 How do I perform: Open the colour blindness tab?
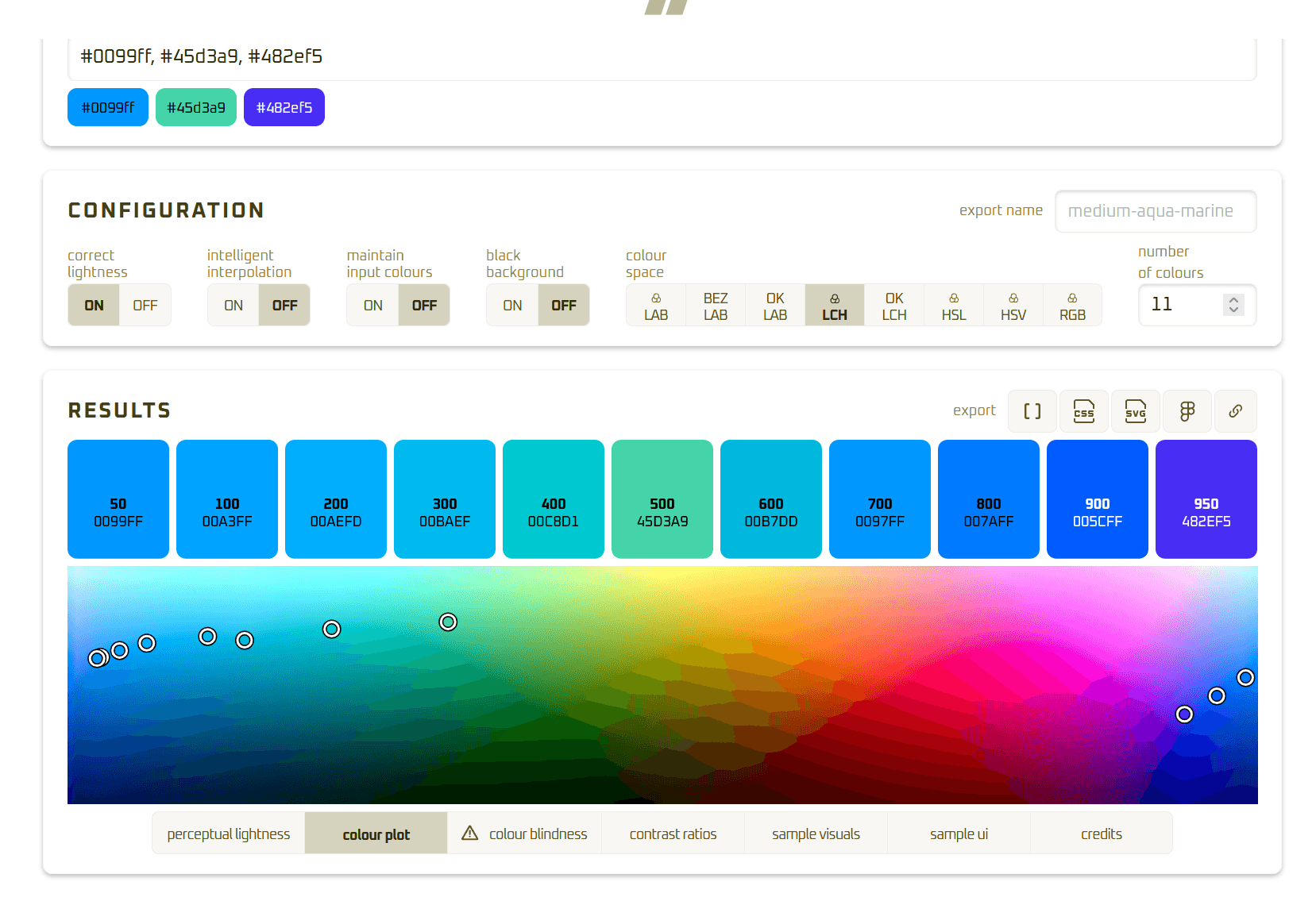525,833
